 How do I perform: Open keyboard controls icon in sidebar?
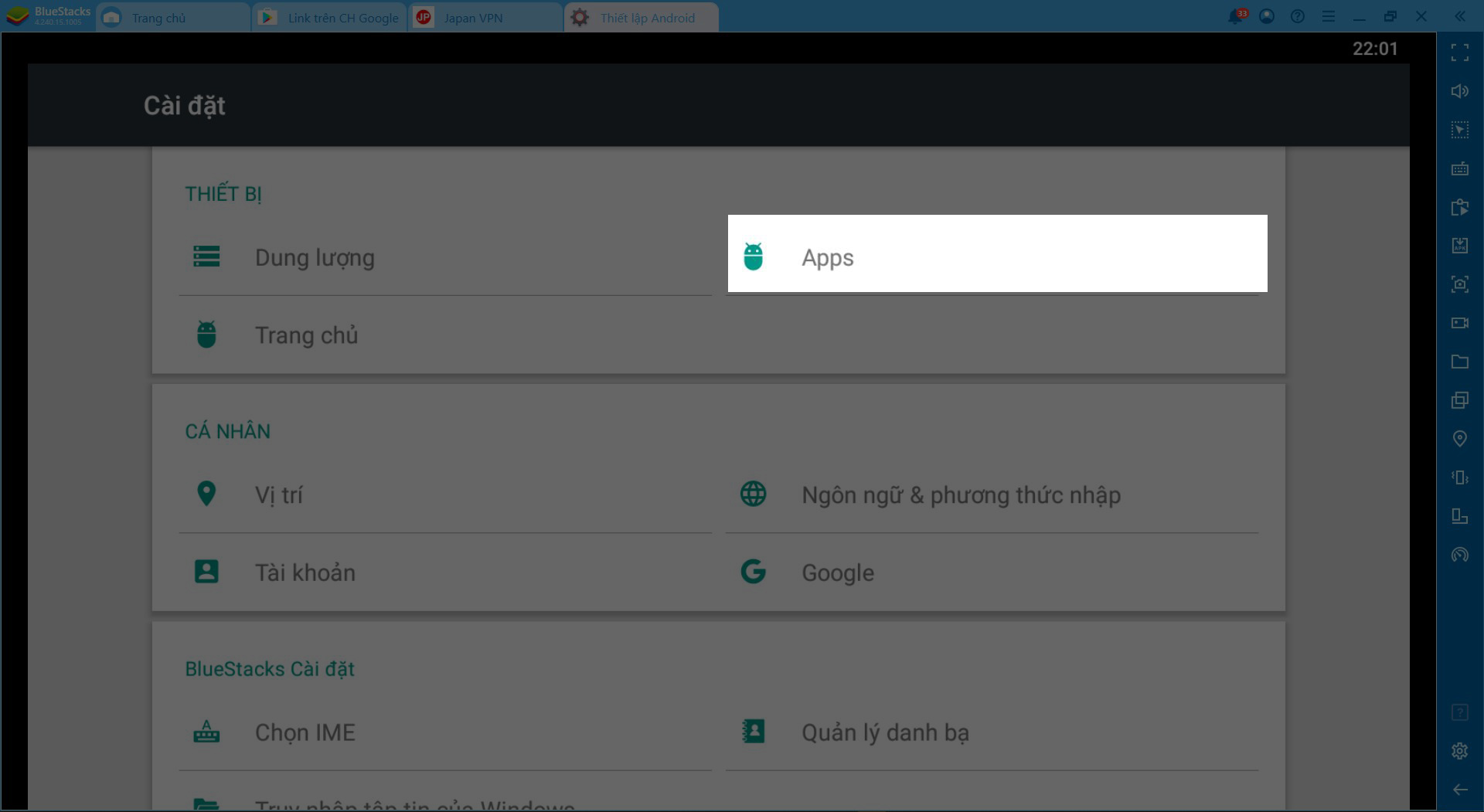pyautogui.click(x=1459, y=168)
